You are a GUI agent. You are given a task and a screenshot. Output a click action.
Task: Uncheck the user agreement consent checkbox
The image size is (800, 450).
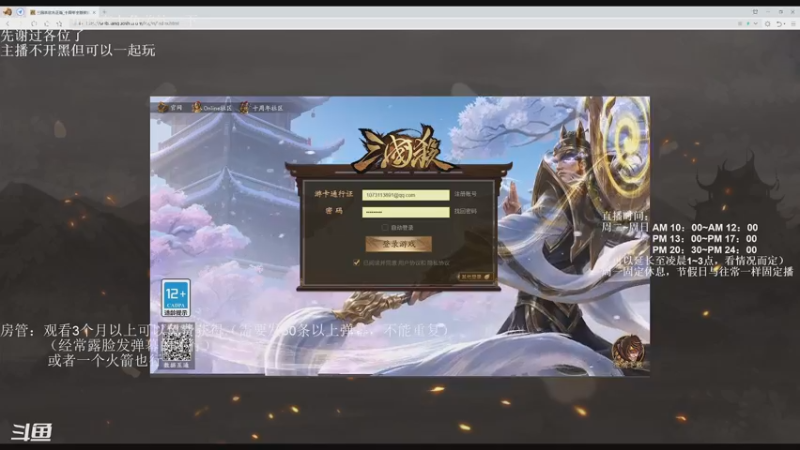point(356,262)
